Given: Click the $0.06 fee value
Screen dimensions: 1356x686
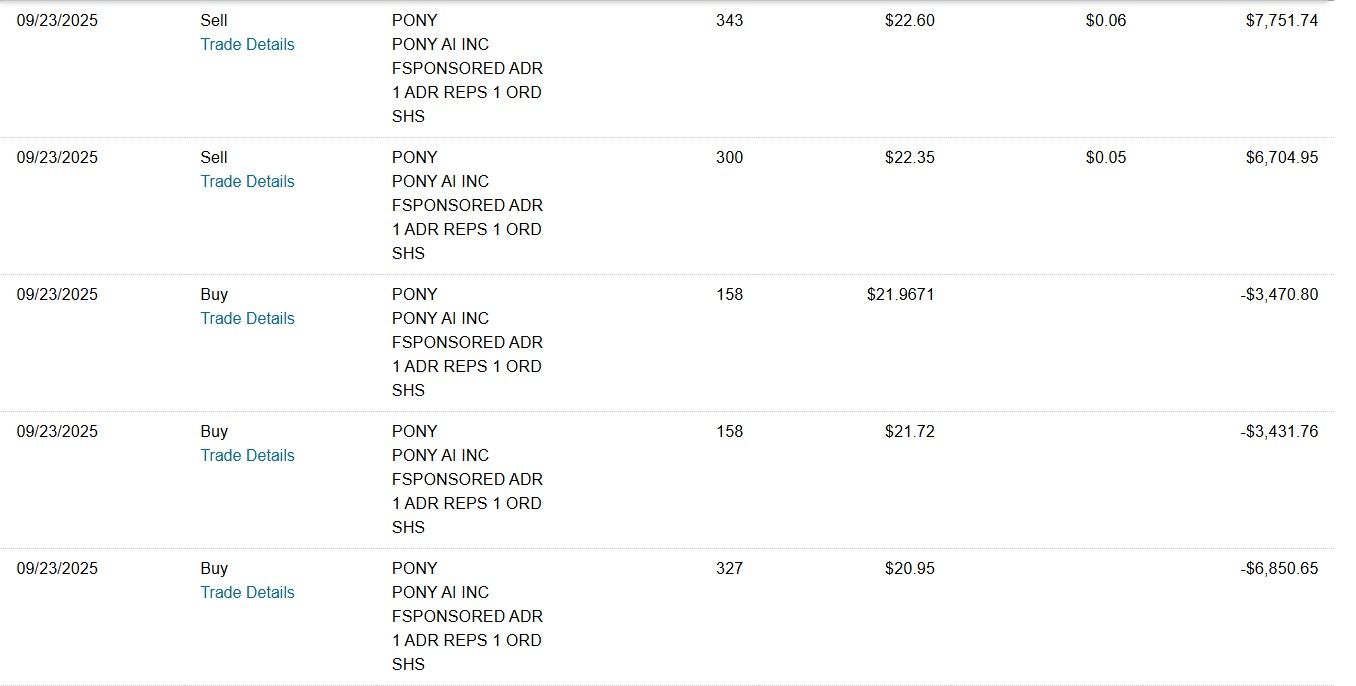Looking at the screenshot, I should [1105, 20].
